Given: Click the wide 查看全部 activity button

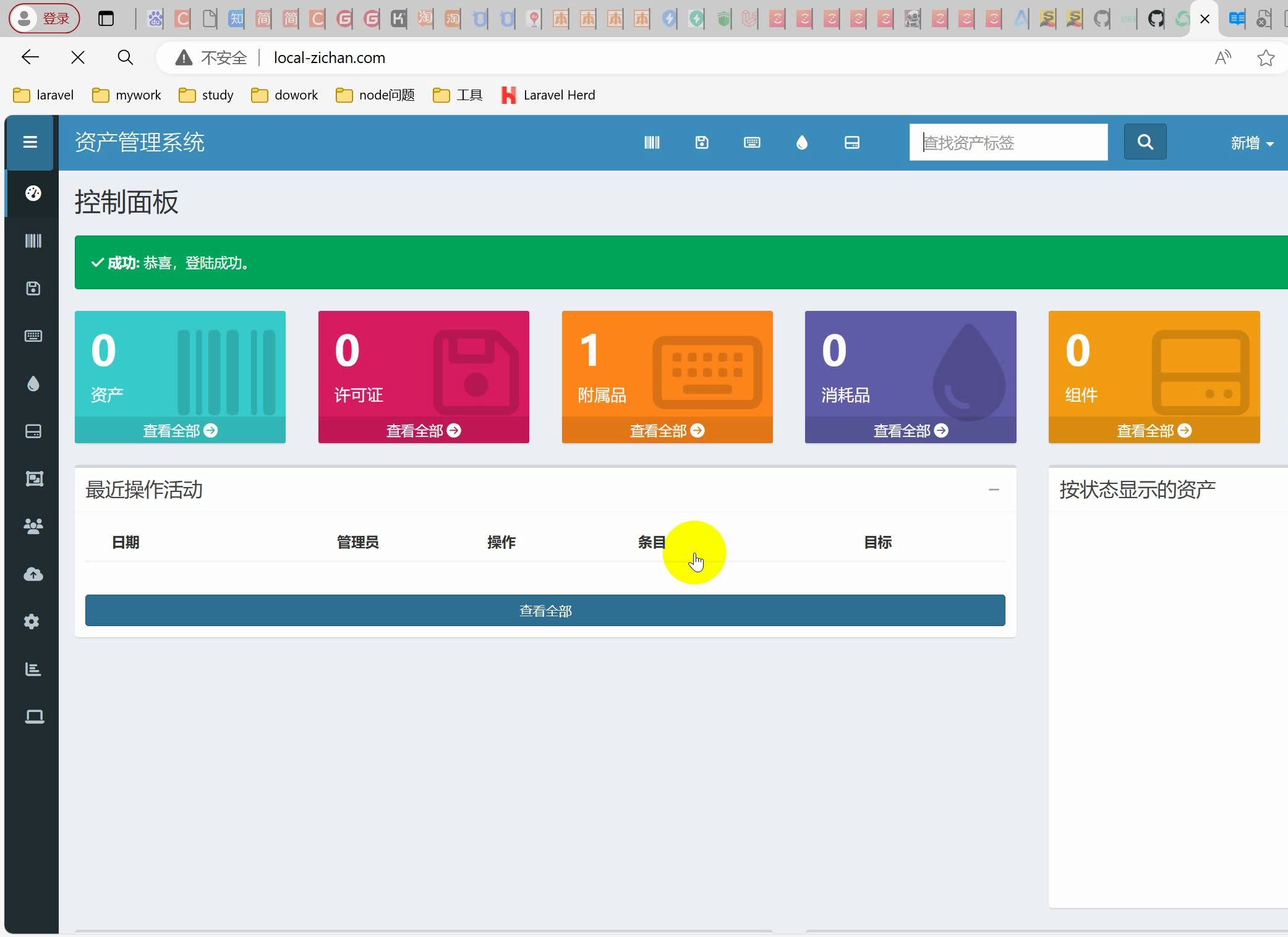Looking at the screenshot, I should click(545, 611).
